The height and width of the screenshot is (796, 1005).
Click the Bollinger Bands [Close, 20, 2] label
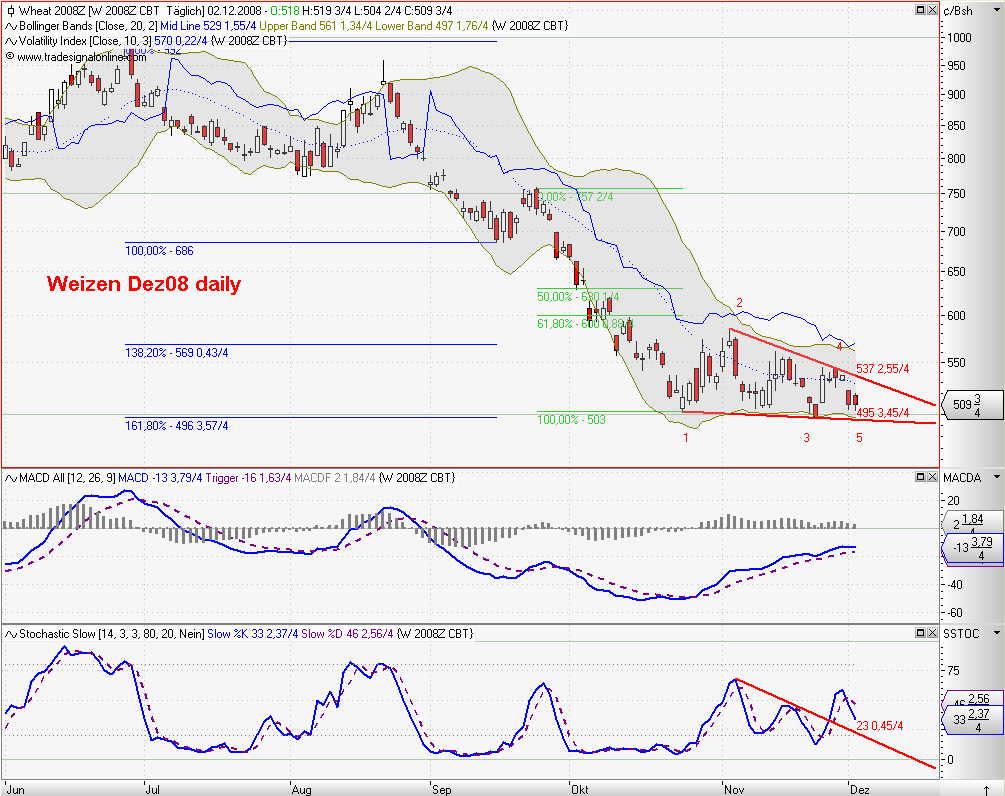88,26
